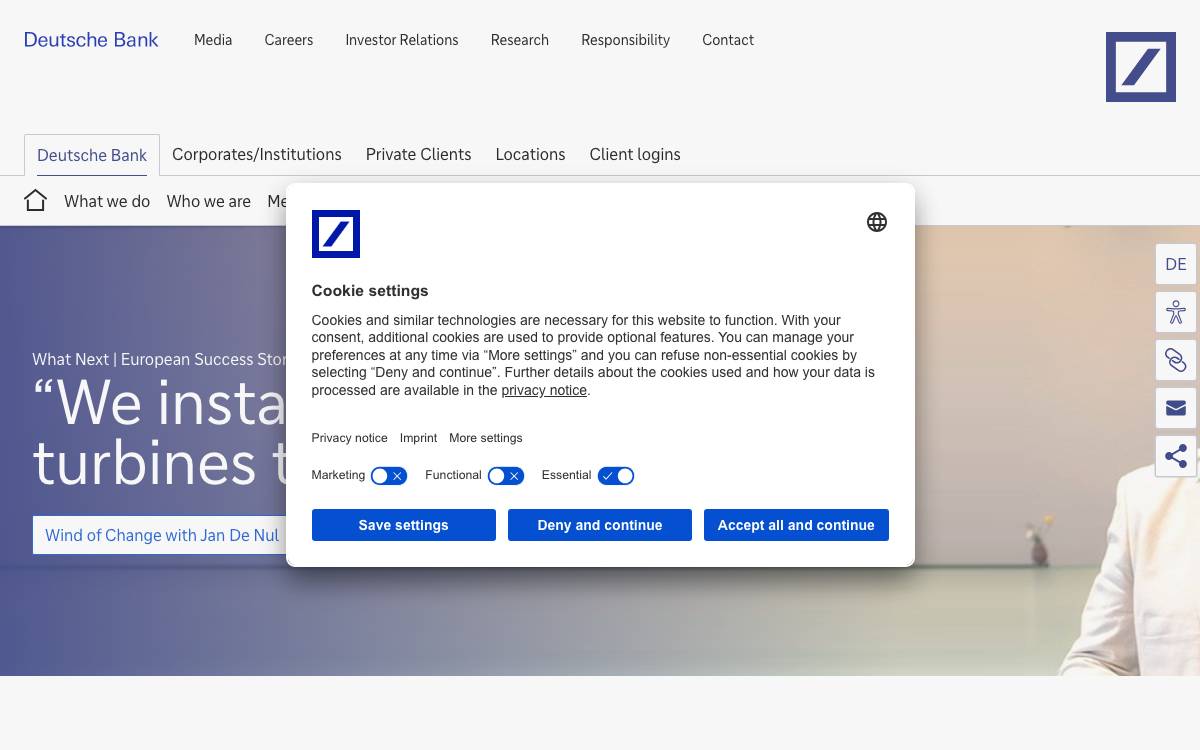Open the Research menu item
This screenshot has width=1200, height=750.
tap(520, 40)
